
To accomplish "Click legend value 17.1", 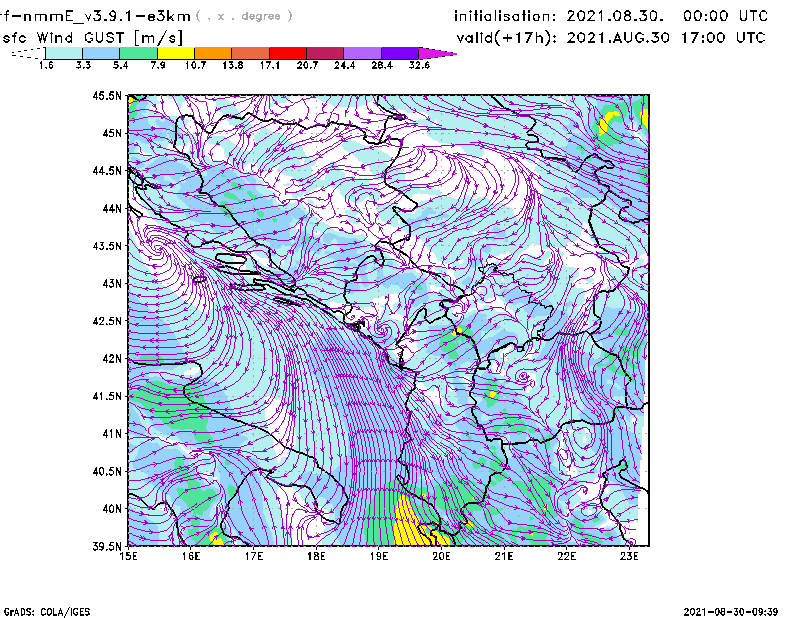I will tap(270, 65).
